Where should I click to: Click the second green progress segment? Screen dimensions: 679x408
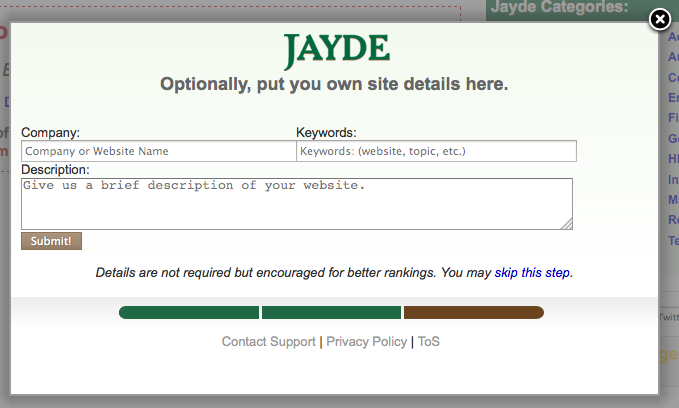331,312
